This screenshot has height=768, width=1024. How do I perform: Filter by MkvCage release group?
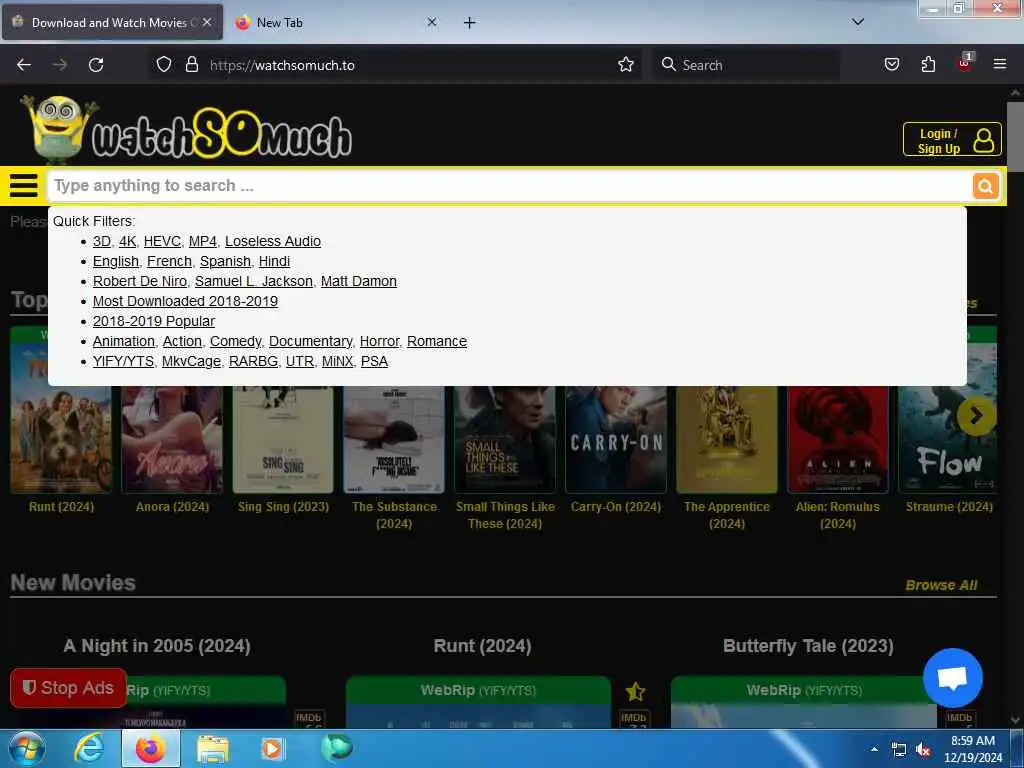click(191, 361)
